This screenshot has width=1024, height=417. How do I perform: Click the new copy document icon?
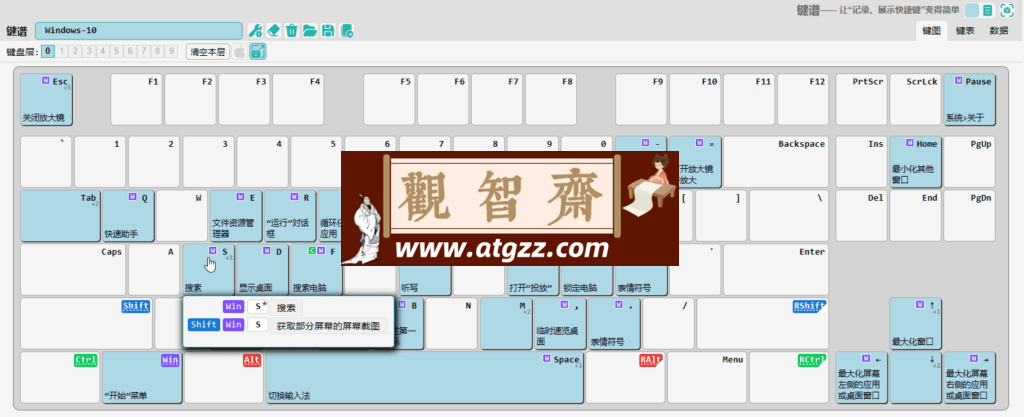[x=347, y=30]
